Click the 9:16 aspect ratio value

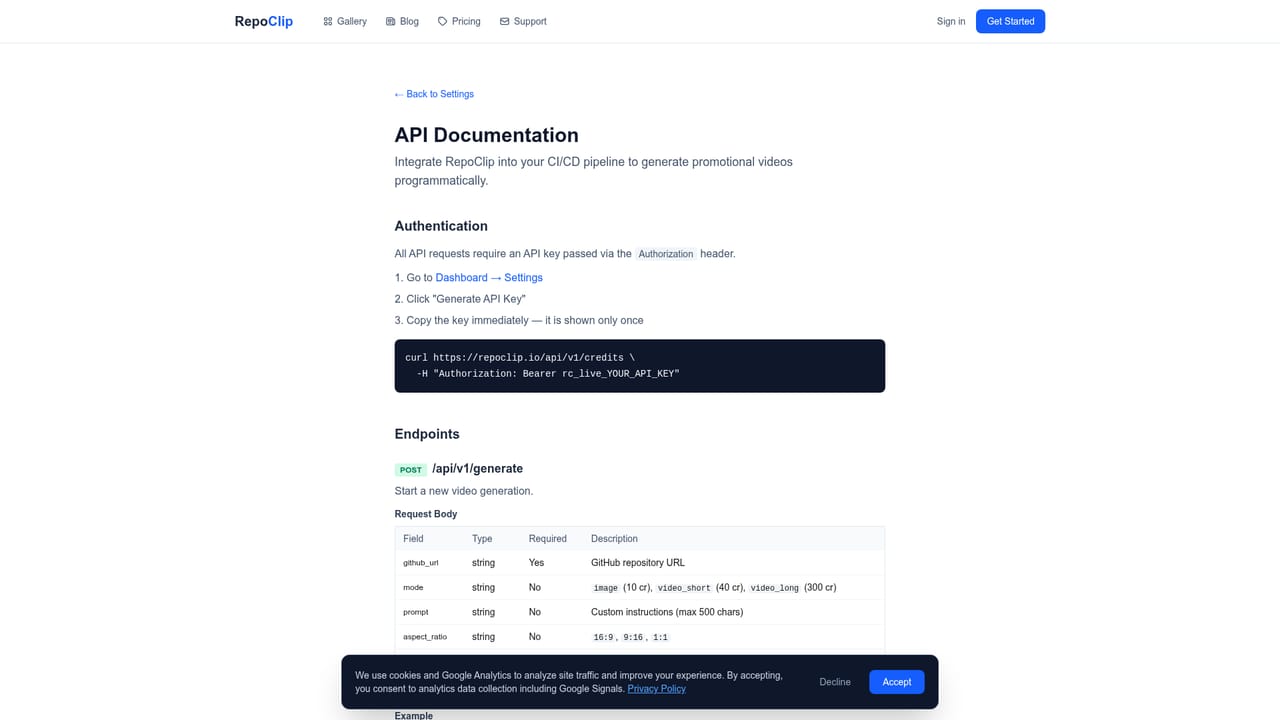pyautogui.click(x=633, y=637)
